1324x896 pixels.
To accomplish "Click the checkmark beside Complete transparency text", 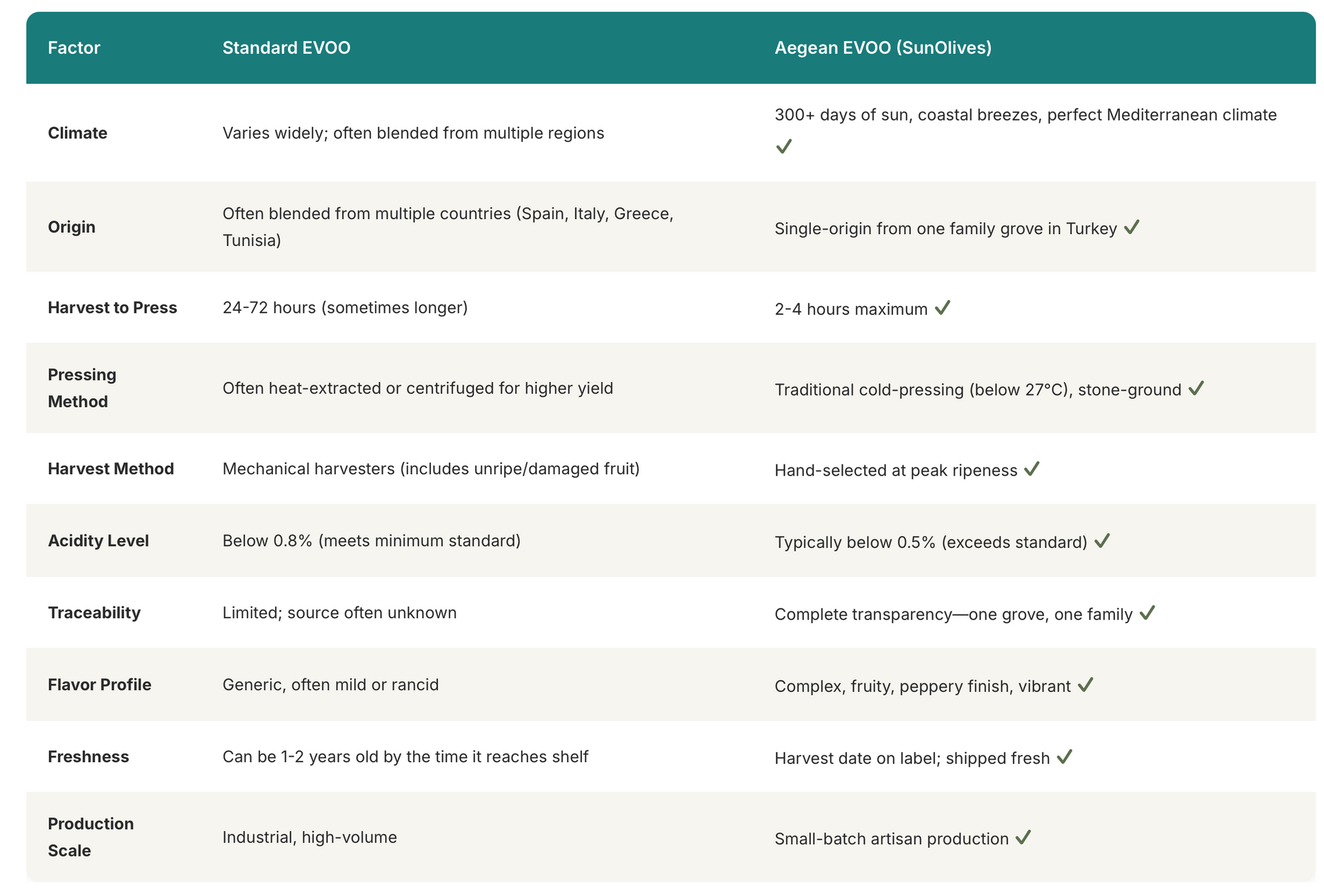I will (1147, 613).
